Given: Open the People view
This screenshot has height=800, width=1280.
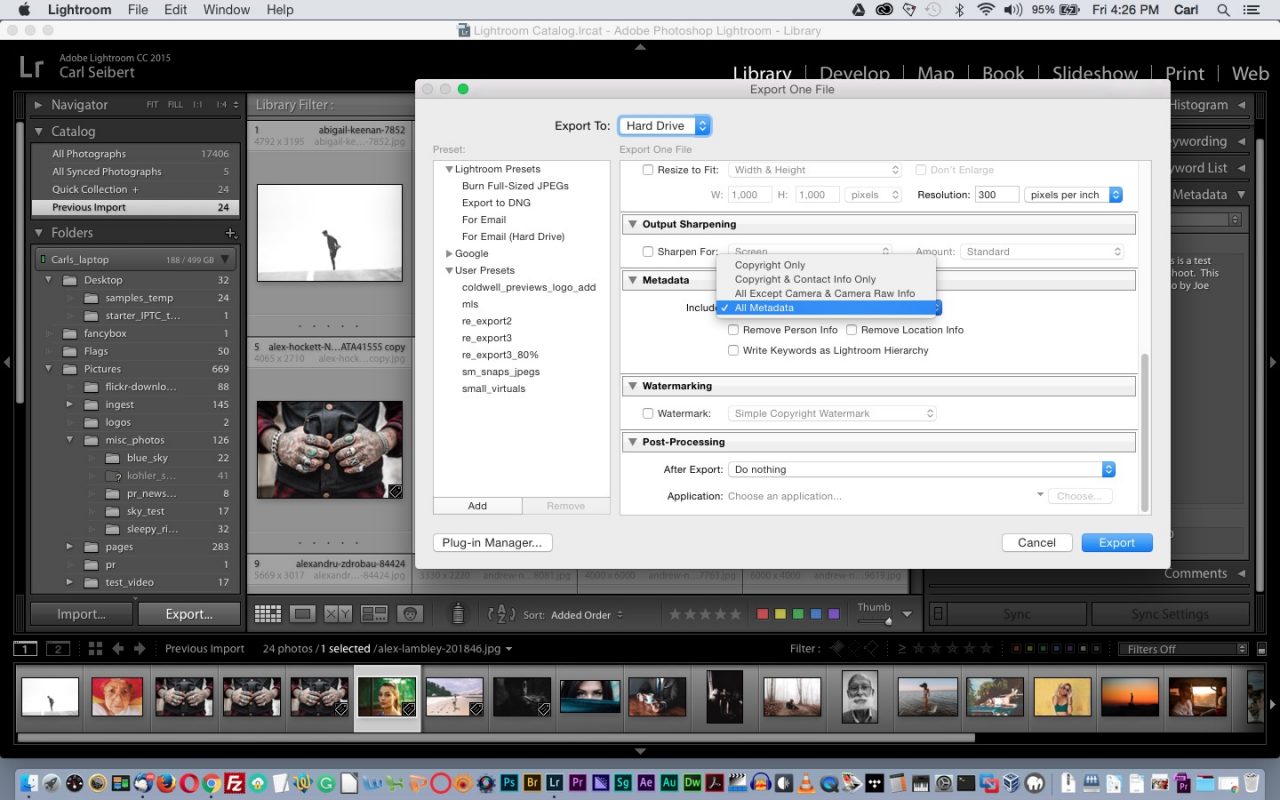Looking at the screenshot, I should [x=409, y=612].
